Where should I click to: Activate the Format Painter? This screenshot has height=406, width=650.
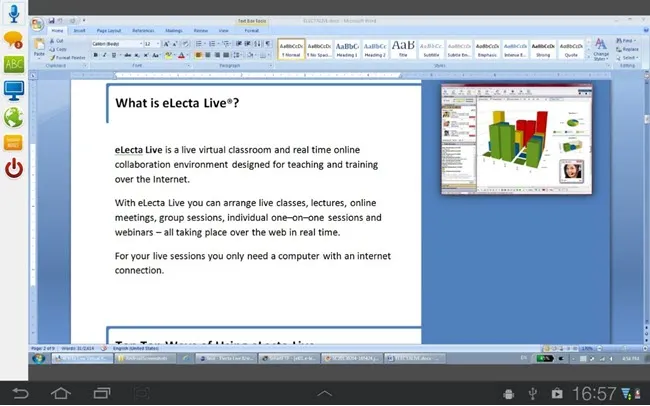point(68,58)
